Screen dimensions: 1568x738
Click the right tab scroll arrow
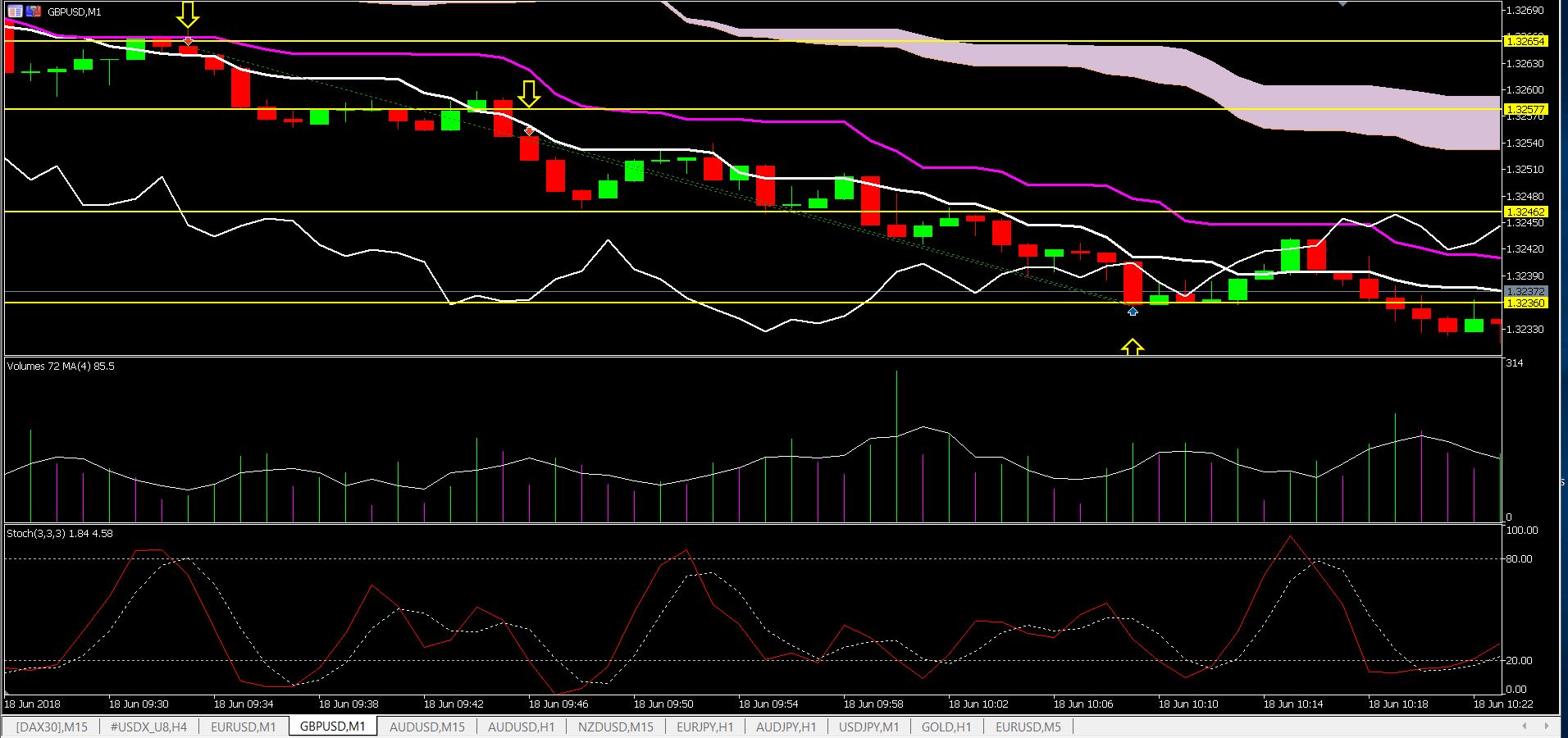(x=1547, y=727)
